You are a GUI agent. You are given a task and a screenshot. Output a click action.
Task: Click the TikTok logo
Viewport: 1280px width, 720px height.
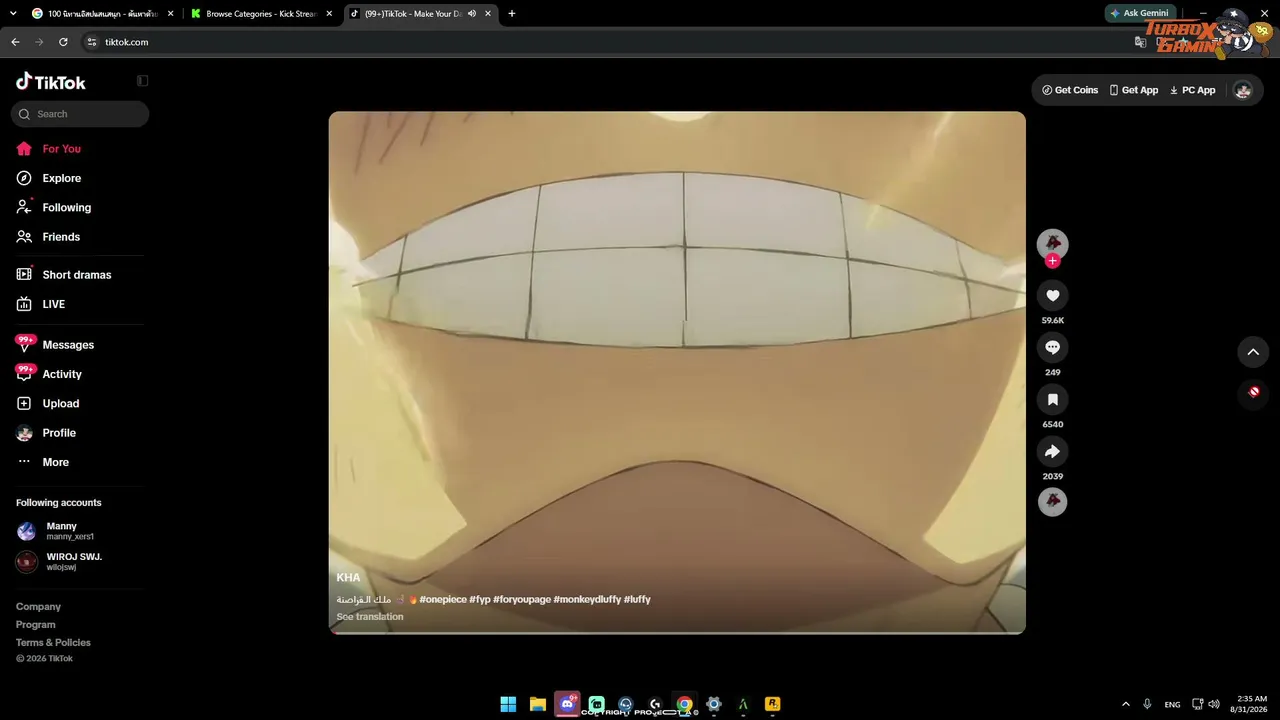(x=51, y=82)
